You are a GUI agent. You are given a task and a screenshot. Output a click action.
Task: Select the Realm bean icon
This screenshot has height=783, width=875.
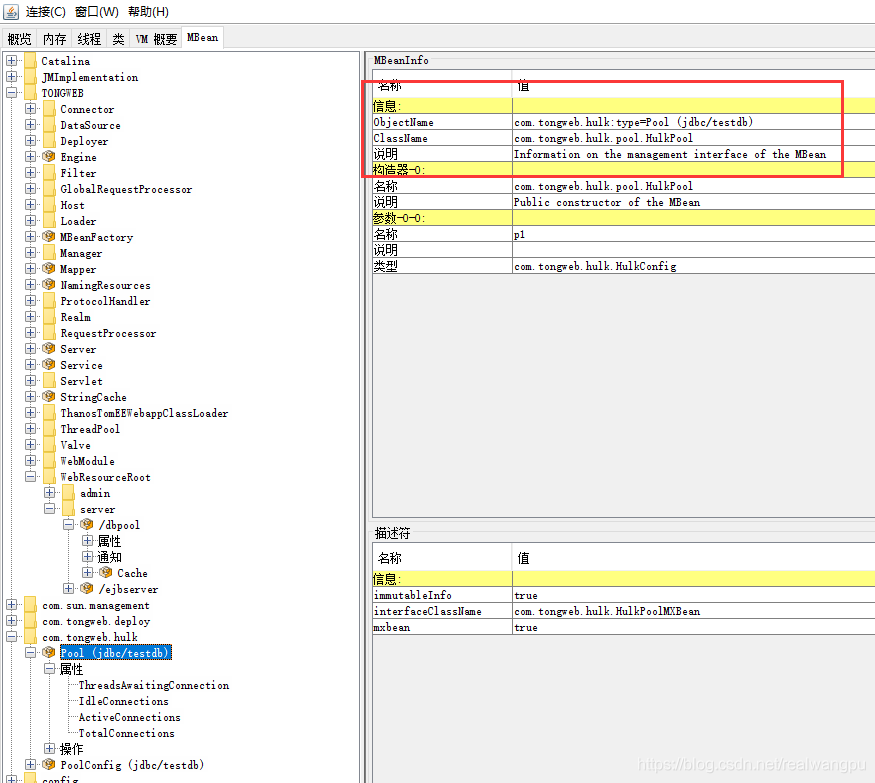click(49, 317)
